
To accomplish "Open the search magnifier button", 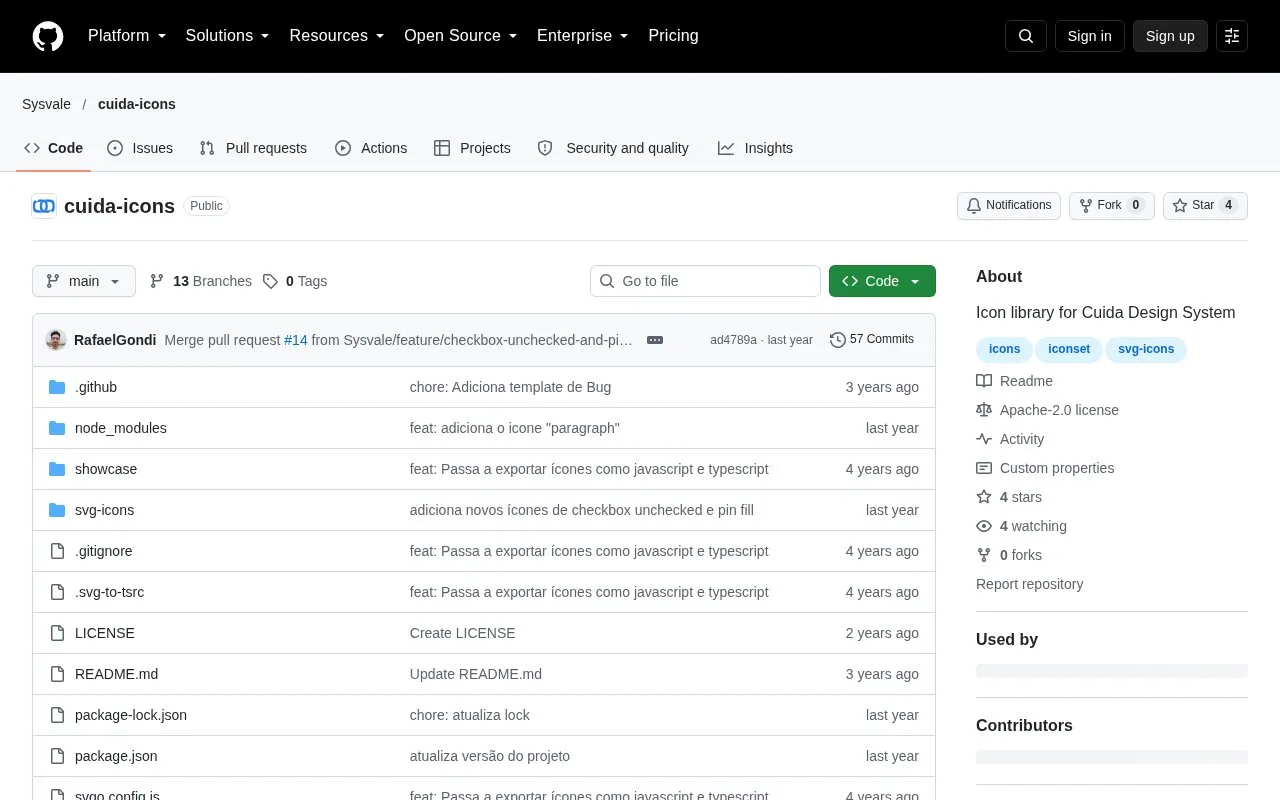I will [x=1026, y=36].
